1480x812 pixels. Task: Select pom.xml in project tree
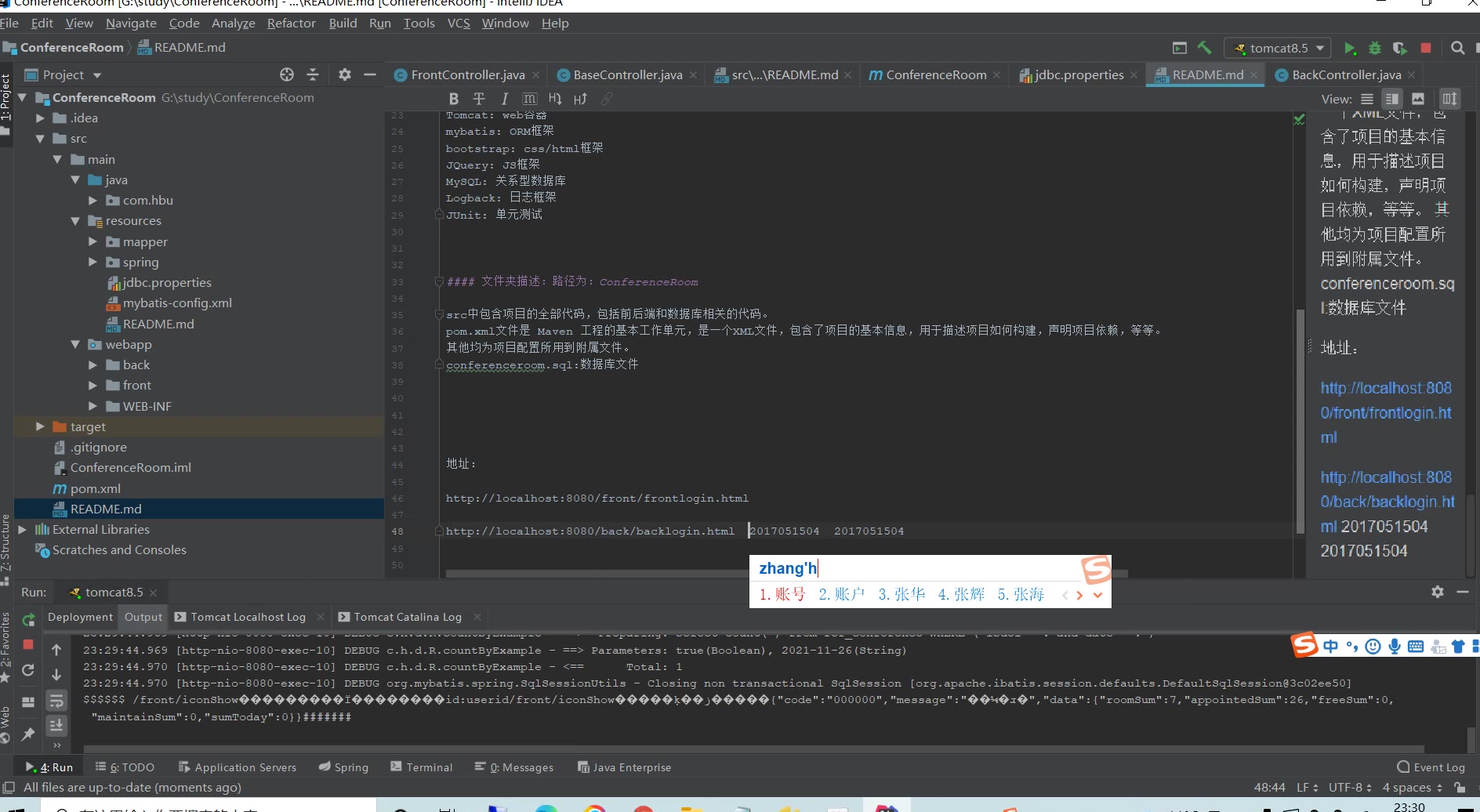(95, 488)
